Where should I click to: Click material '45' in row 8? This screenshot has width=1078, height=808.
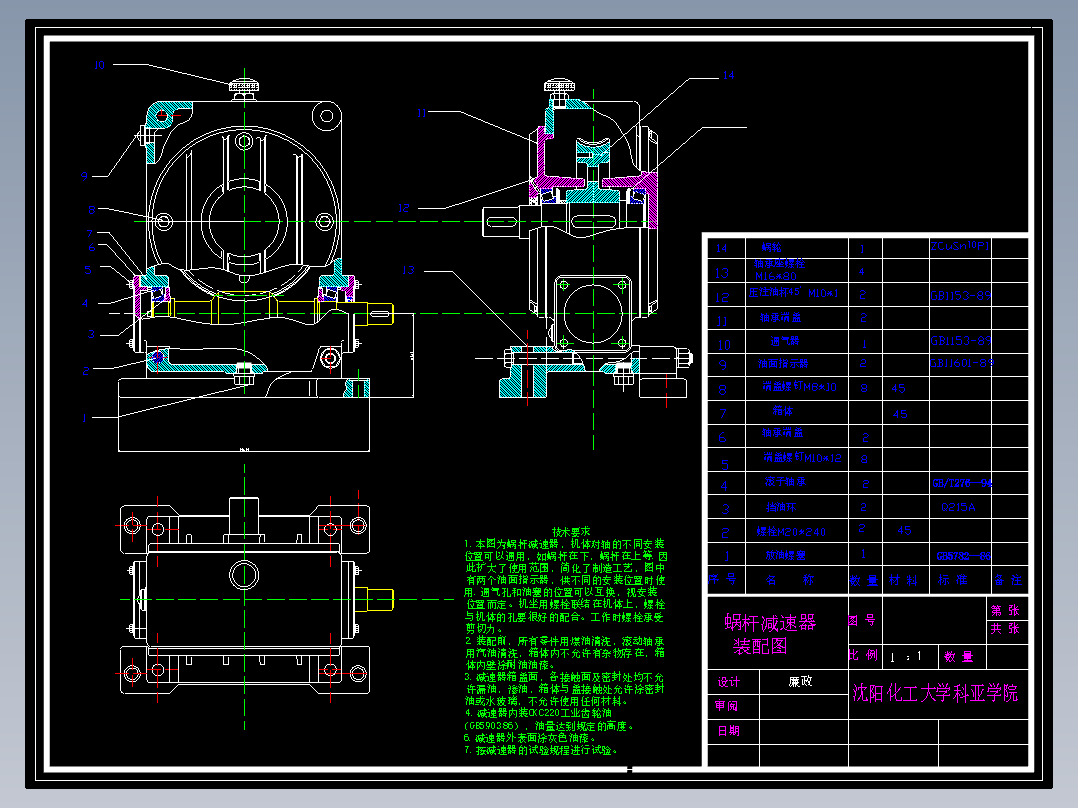(898, 389)
